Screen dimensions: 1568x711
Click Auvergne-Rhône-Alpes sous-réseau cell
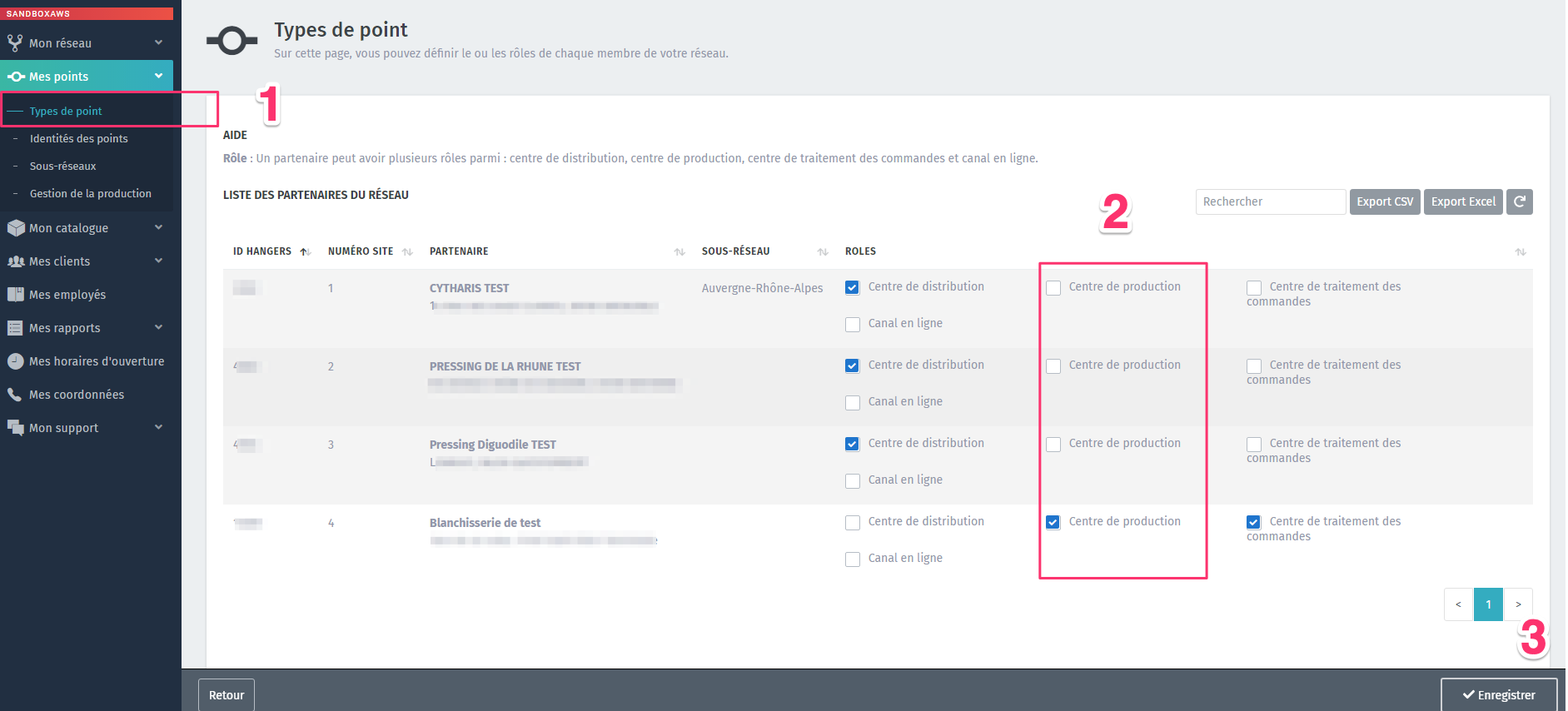coord(762,288)
